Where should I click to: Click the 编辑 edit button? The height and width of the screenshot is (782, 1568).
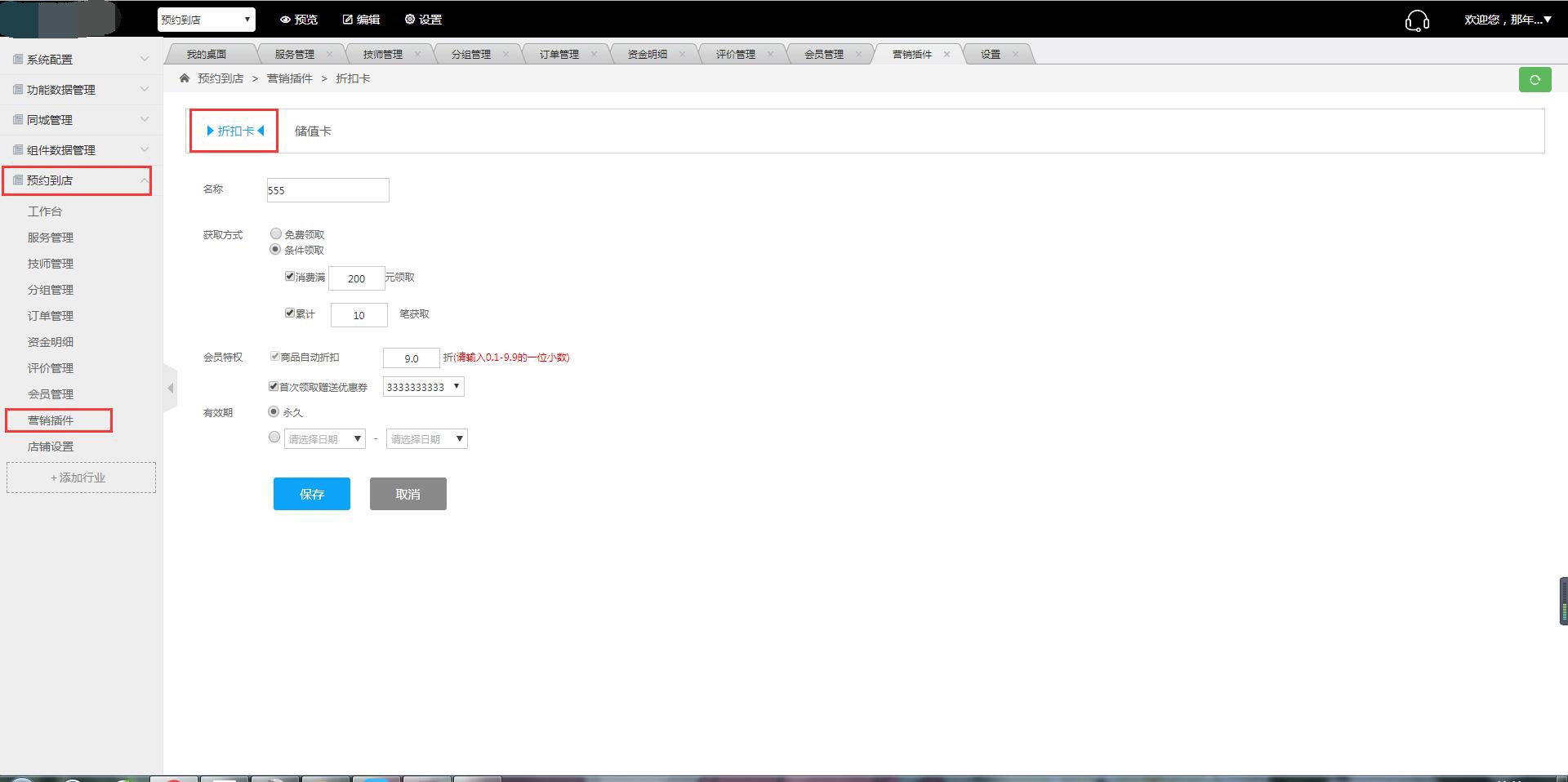(x=361, y=20)
